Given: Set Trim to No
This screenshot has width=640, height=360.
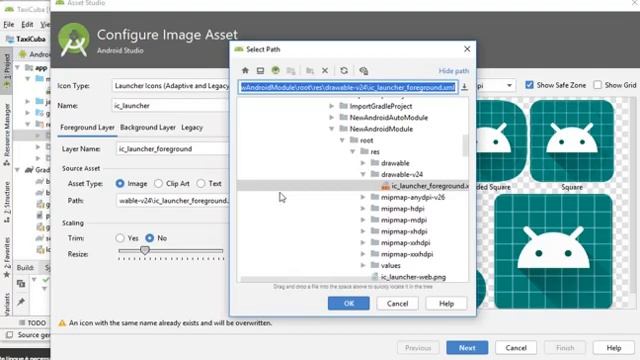Looking at the screenshot, I should coord(150,238).
